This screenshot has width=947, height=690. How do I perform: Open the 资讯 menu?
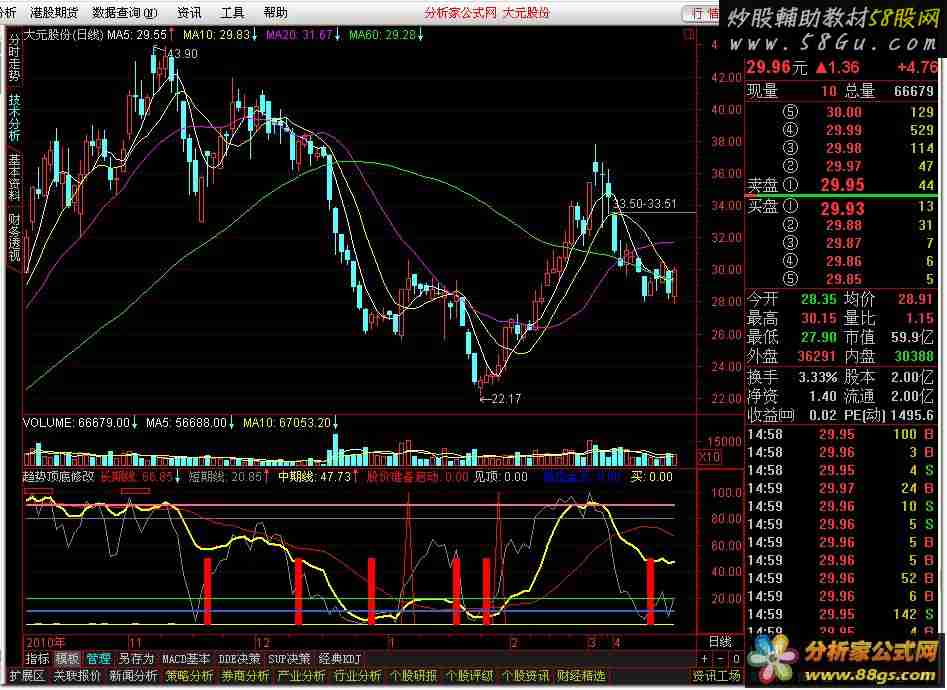(x=190, y=12)
